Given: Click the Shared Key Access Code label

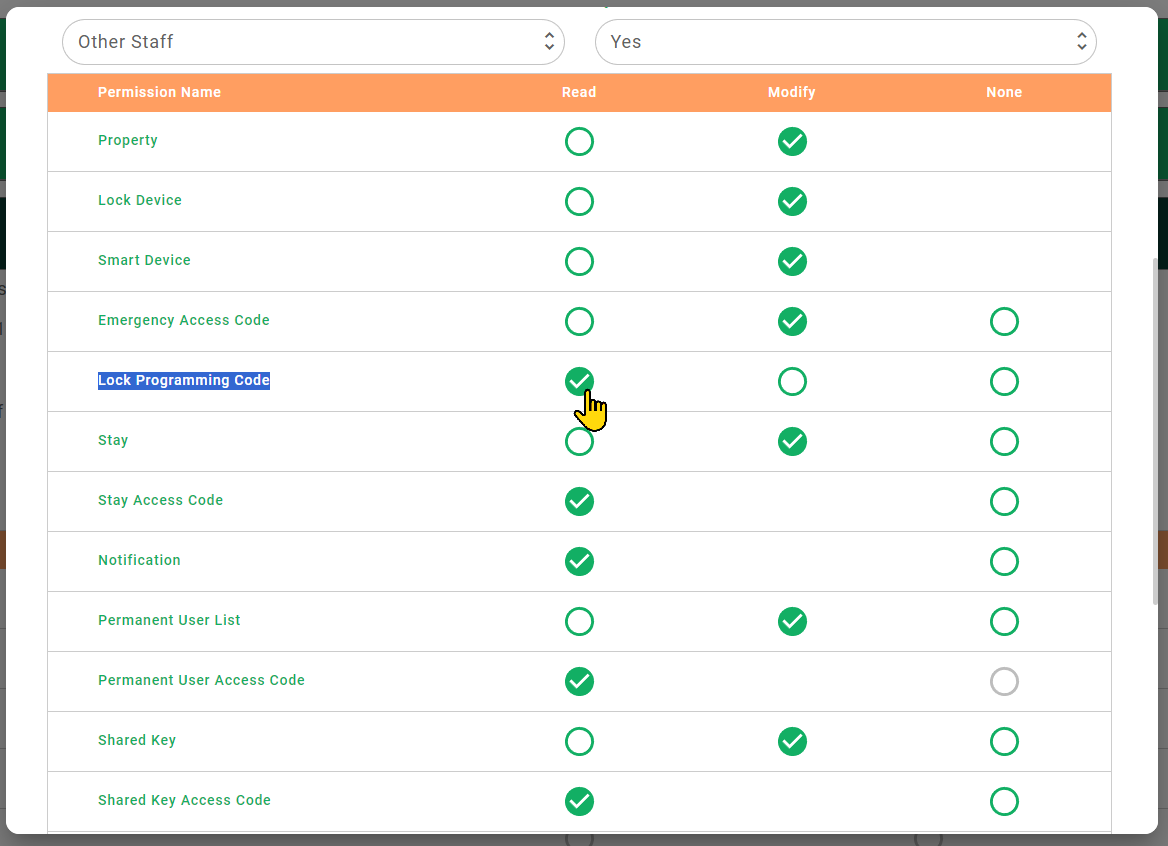Looking at the screenshot, I should 184,800.
